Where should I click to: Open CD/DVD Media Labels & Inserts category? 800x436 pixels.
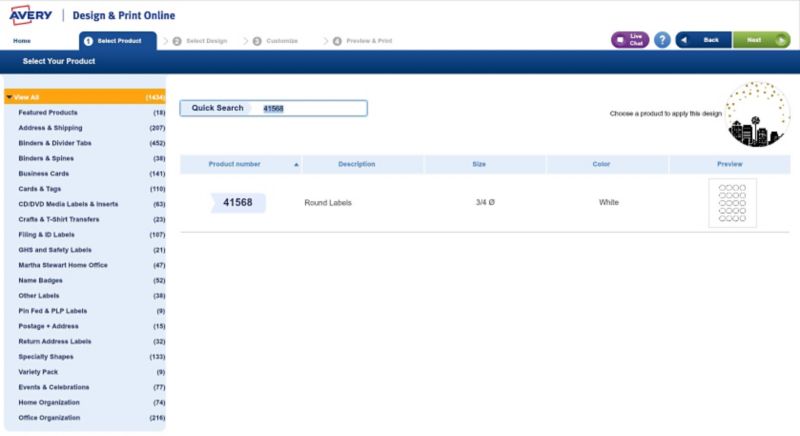(68, 204)
